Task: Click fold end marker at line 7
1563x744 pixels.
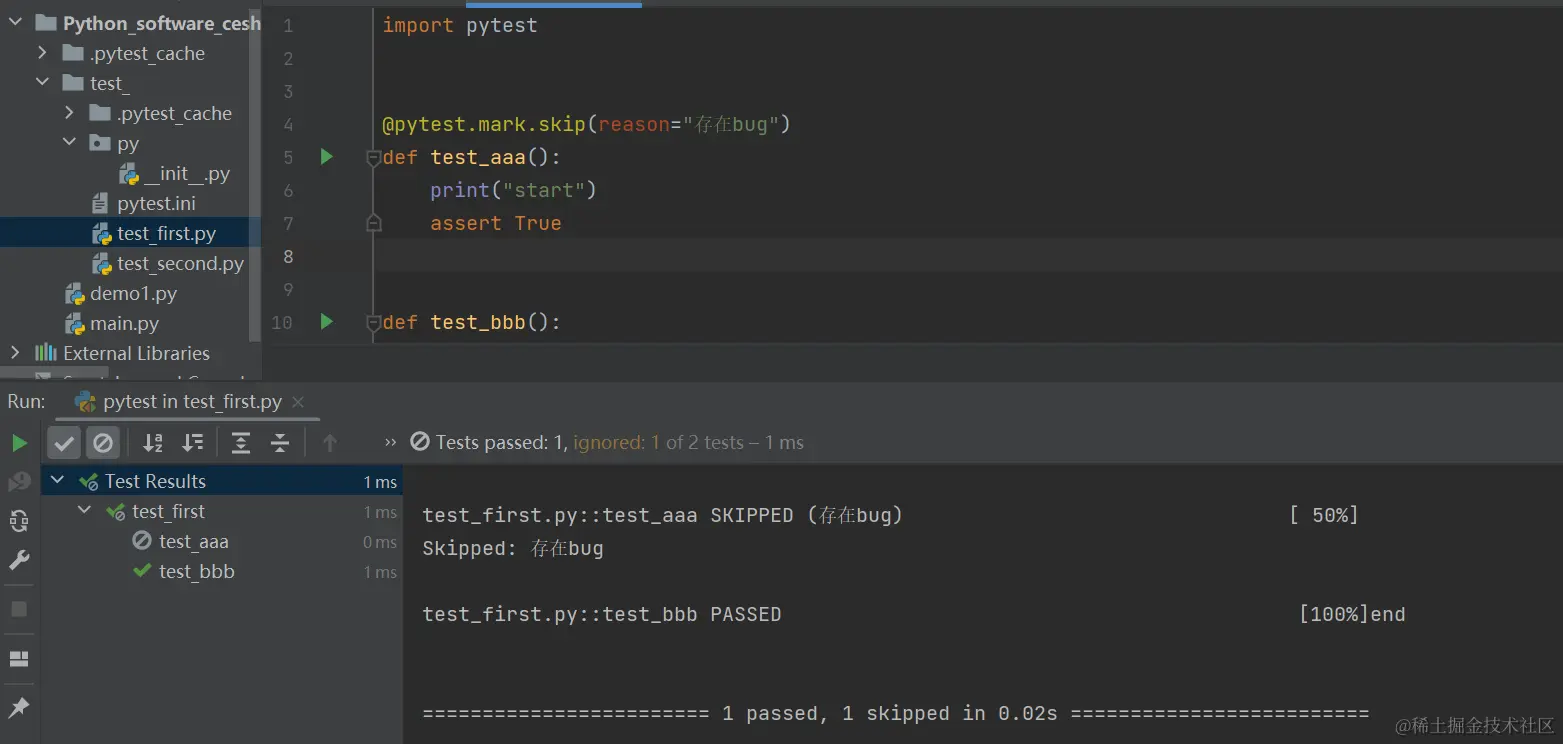Action: pos(374,224)
